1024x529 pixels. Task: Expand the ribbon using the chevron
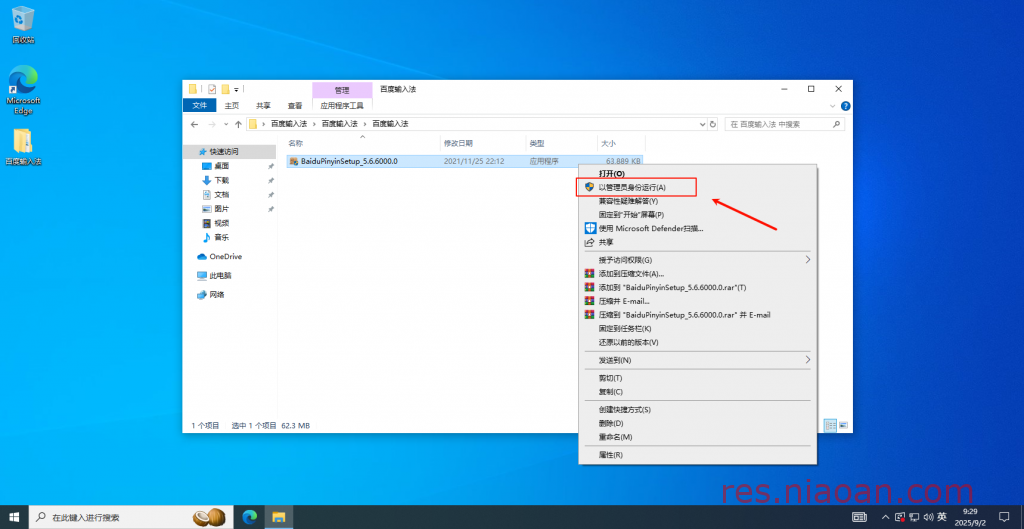[832, 106]
